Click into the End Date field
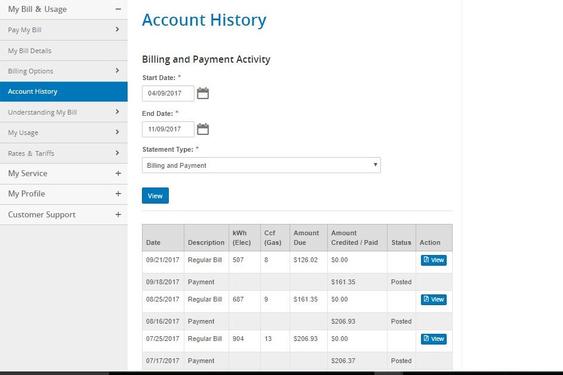Image resolution: width=563 pixels, height=375 pixels. point(168,129)
